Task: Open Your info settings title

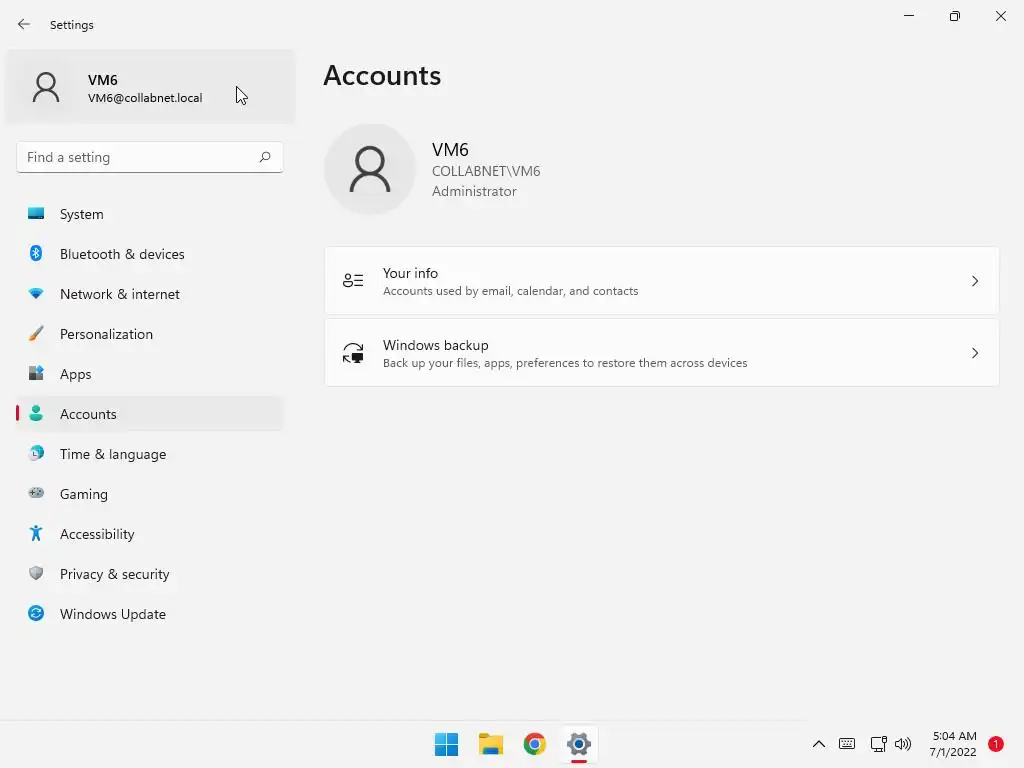Action: pos(410,272)
